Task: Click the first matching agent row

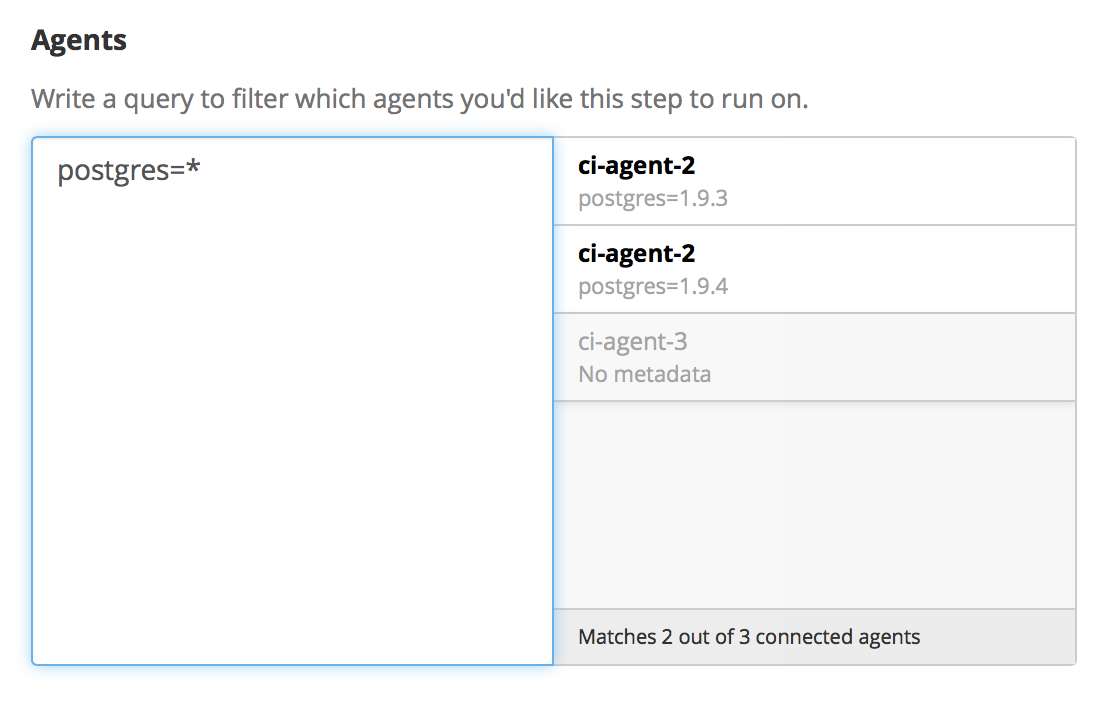Action: 815,182
